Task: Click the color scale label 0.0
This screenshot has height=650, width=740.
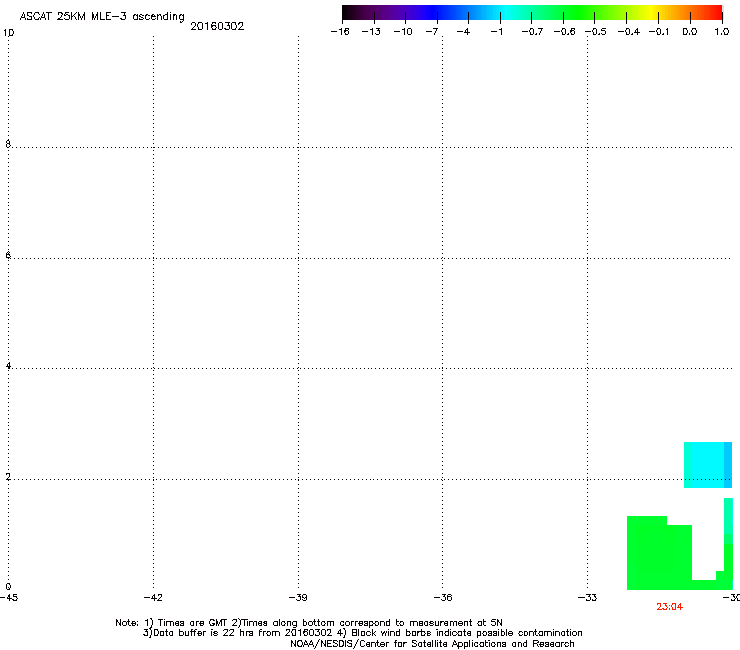Action: point(690,32)
